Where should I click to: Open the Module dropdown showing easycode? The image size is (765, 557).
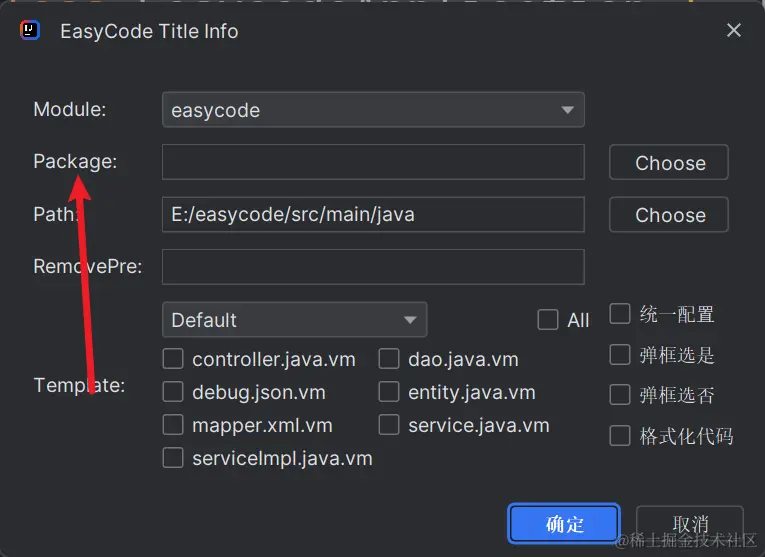click(373, 110)
